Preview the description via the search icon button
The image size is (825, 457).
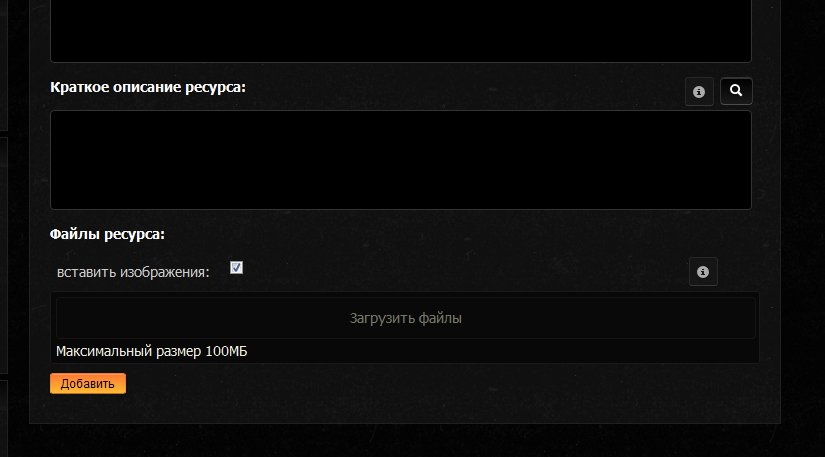(x=736, y=91)
